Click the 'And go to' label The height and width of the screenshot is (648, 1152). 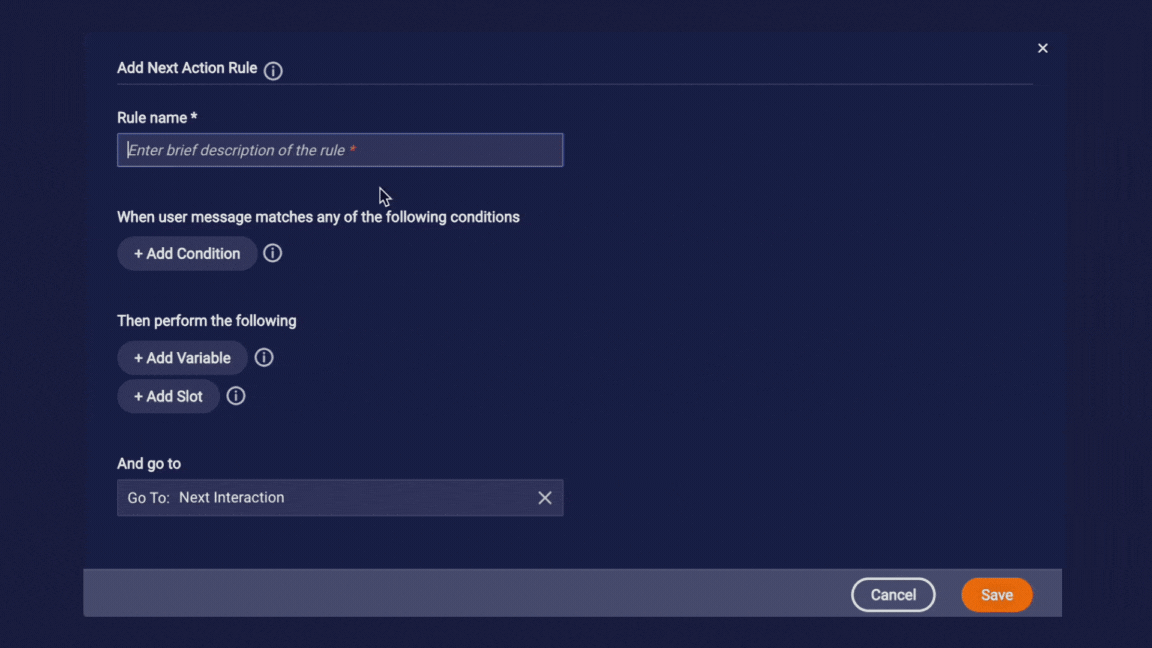pos(149,464)
